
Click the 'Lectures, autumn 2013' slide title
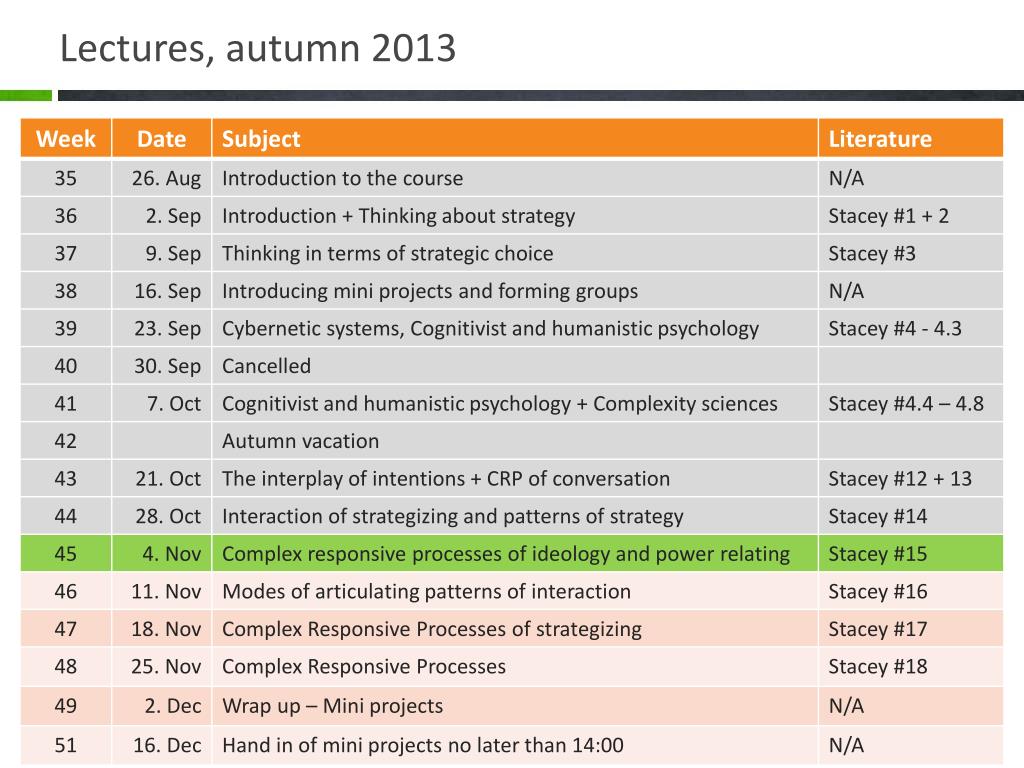(x=258, y=49)
